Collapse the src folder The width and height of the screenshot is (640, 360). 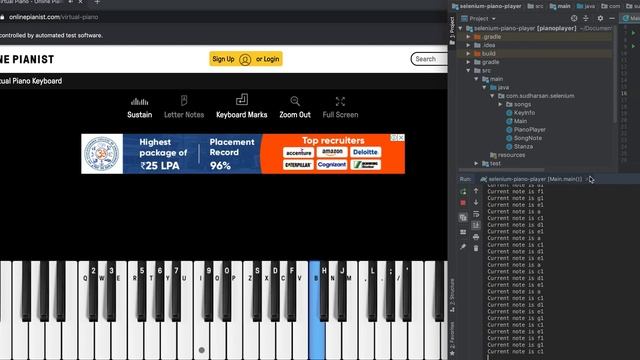[x=469, y=71]
